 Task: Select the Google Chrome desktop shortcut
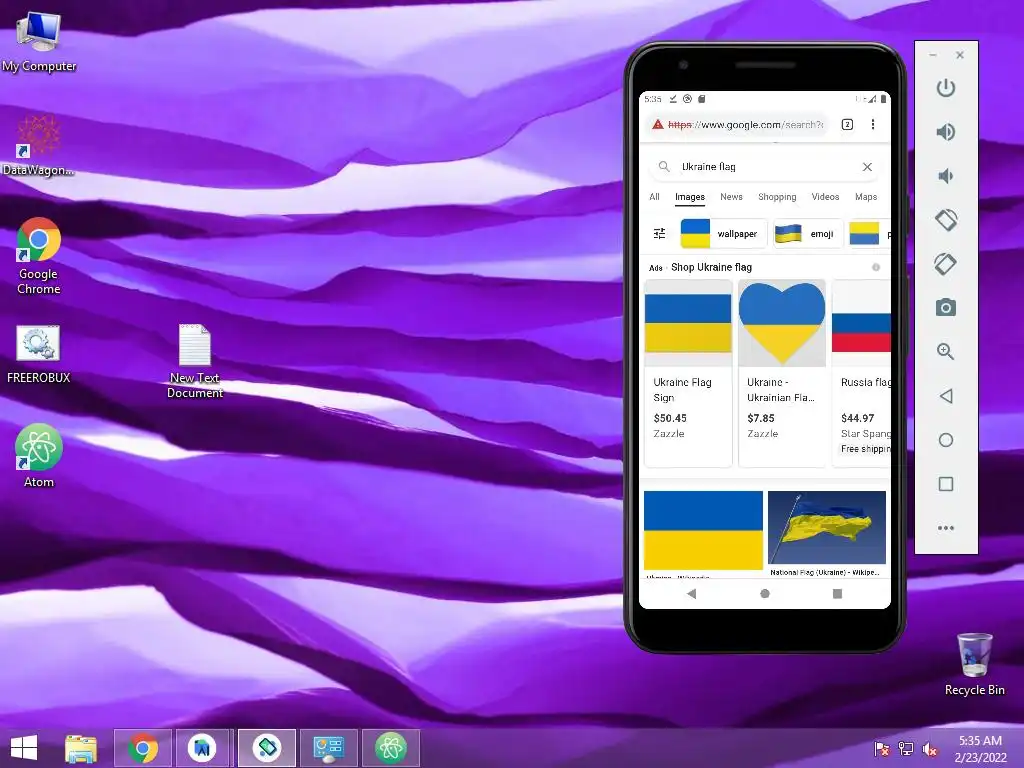pos(39,256)
